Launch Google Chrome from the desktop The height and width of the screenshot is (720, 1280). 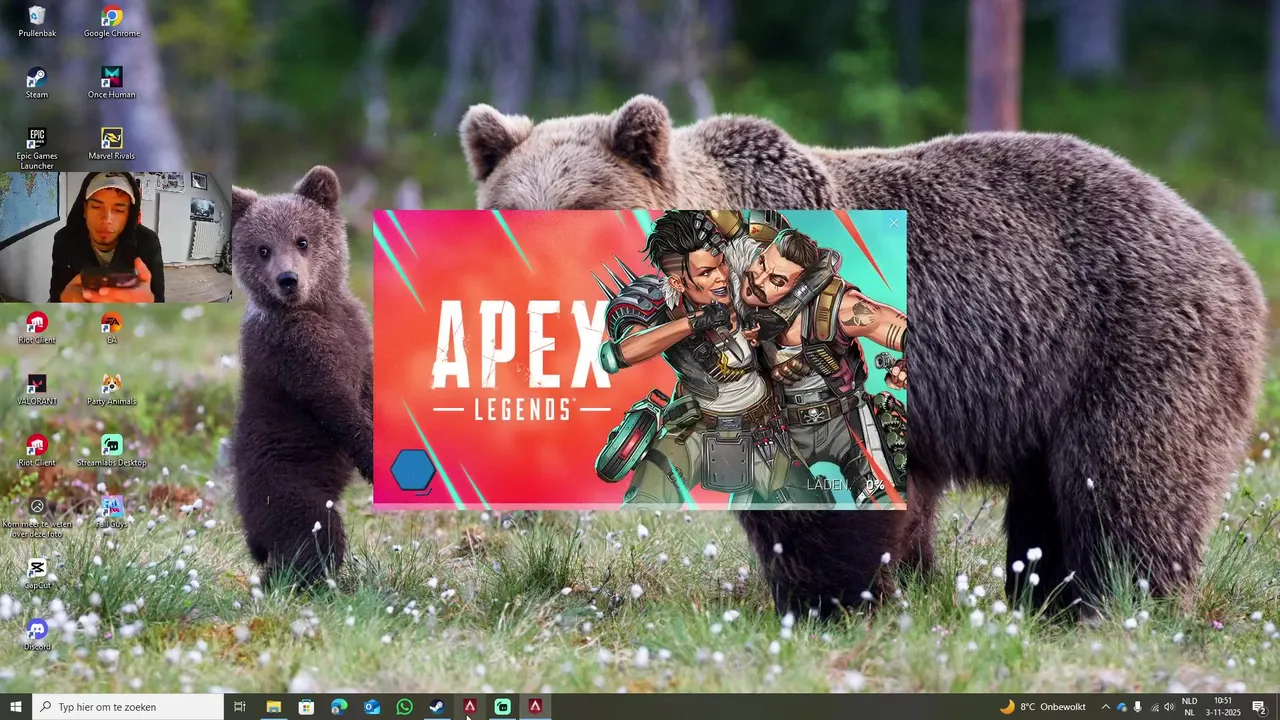[x=112, y=22]
